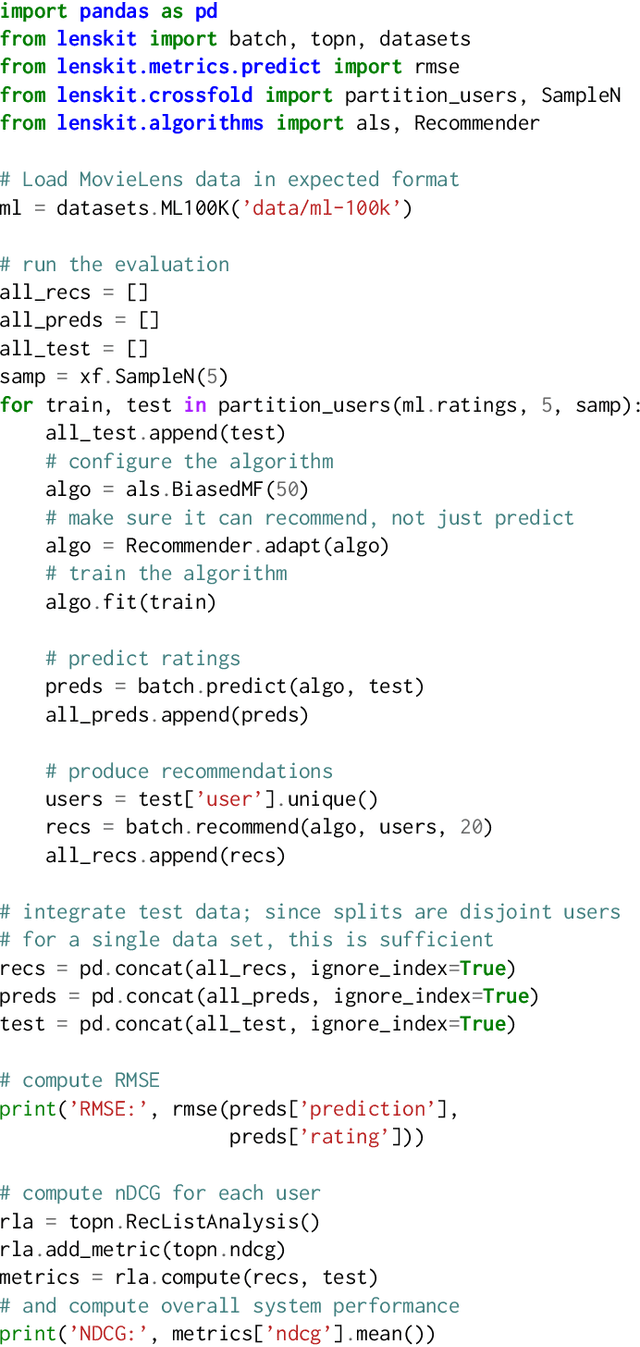Image resolution: width=640 pixels, height=1347 pixels.
Task: Click the 'import pandas as pd' line
Action: click(109, 11)
